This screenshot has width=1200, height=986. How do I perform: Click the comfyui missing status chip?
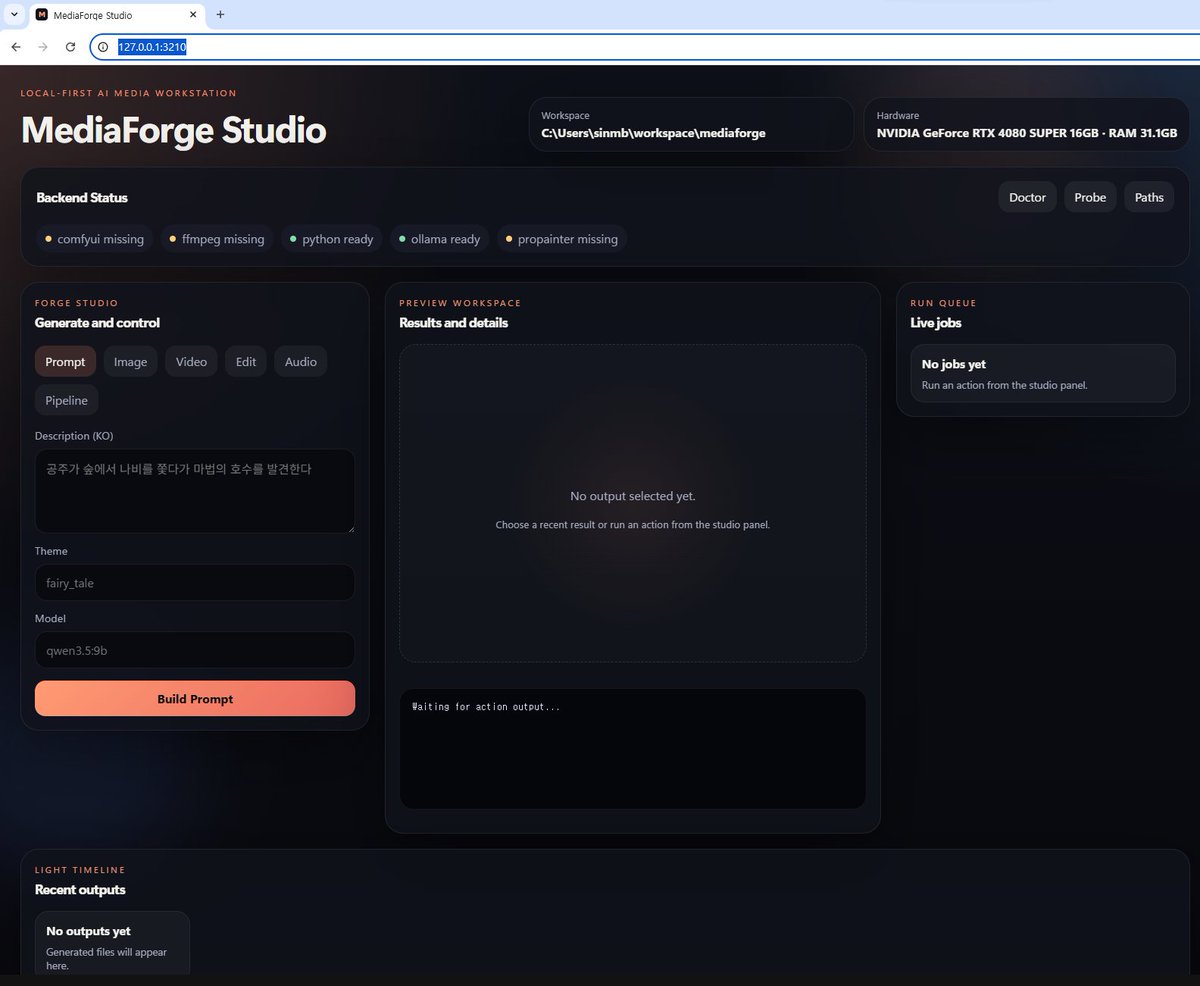click(94, 239)
